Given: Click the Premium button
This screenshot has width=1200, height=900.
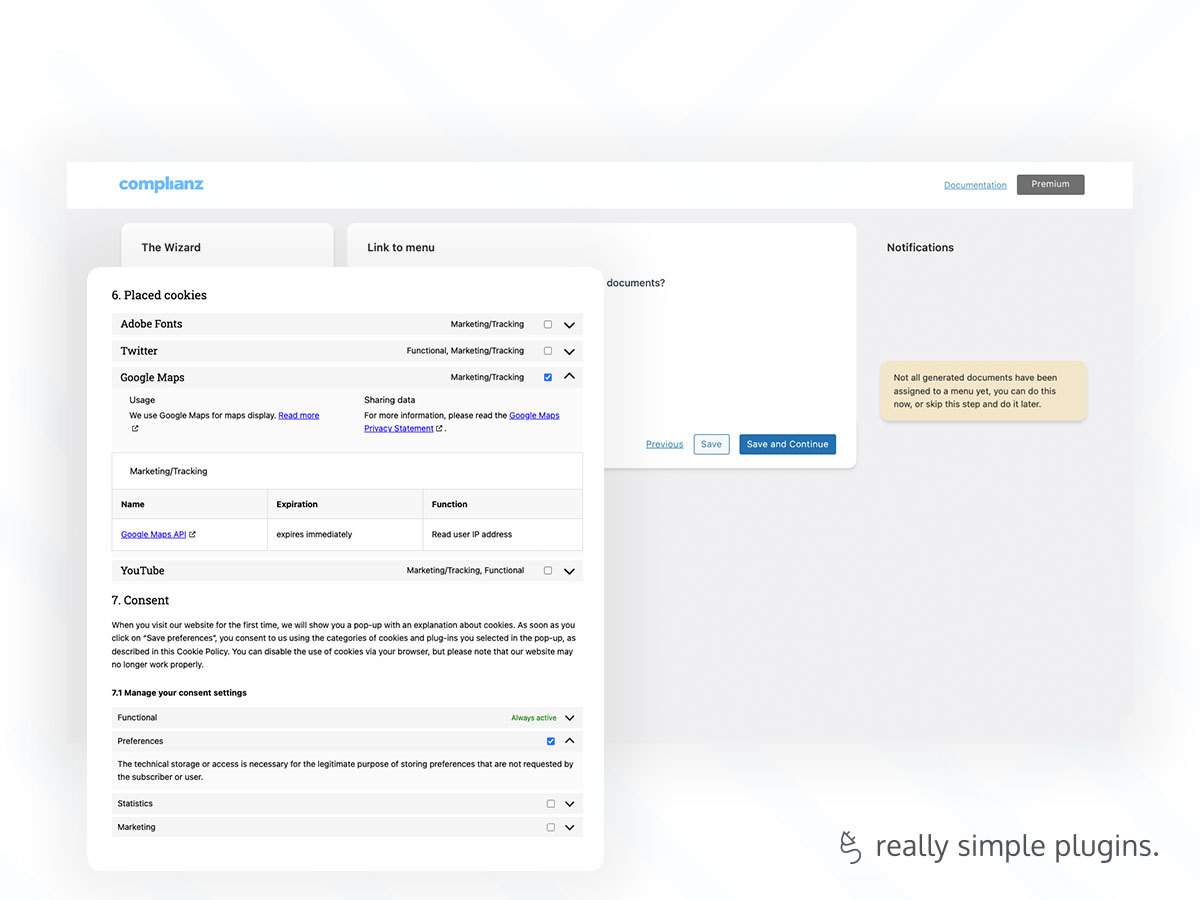Looking at the screenshot, I should pos(1050,184).
